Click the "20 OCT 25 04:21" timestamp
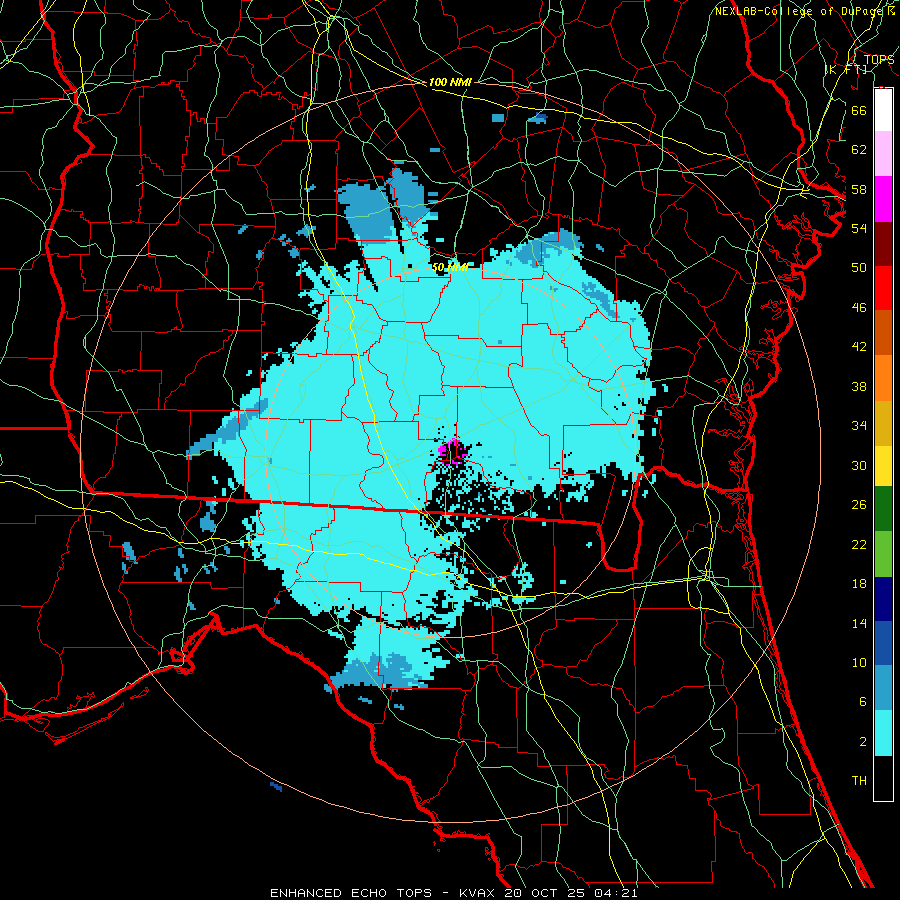900x900 pixels. click(x=571, y=893)
